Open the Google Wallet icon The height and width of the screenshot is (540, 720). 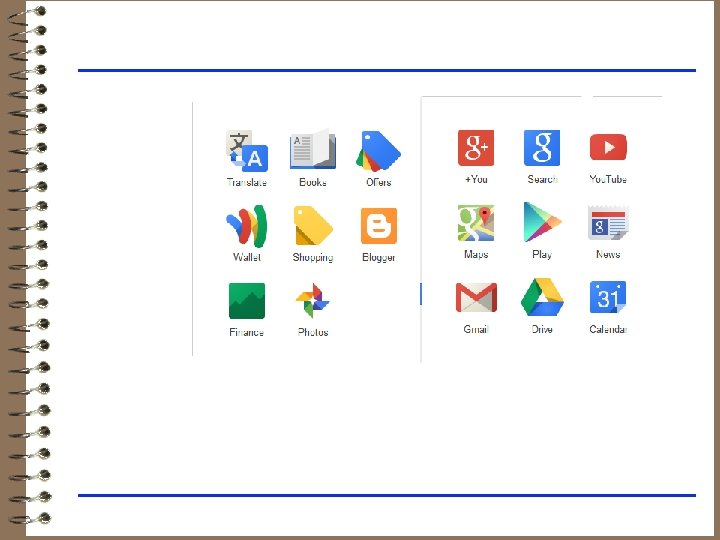tap(247, 226)
